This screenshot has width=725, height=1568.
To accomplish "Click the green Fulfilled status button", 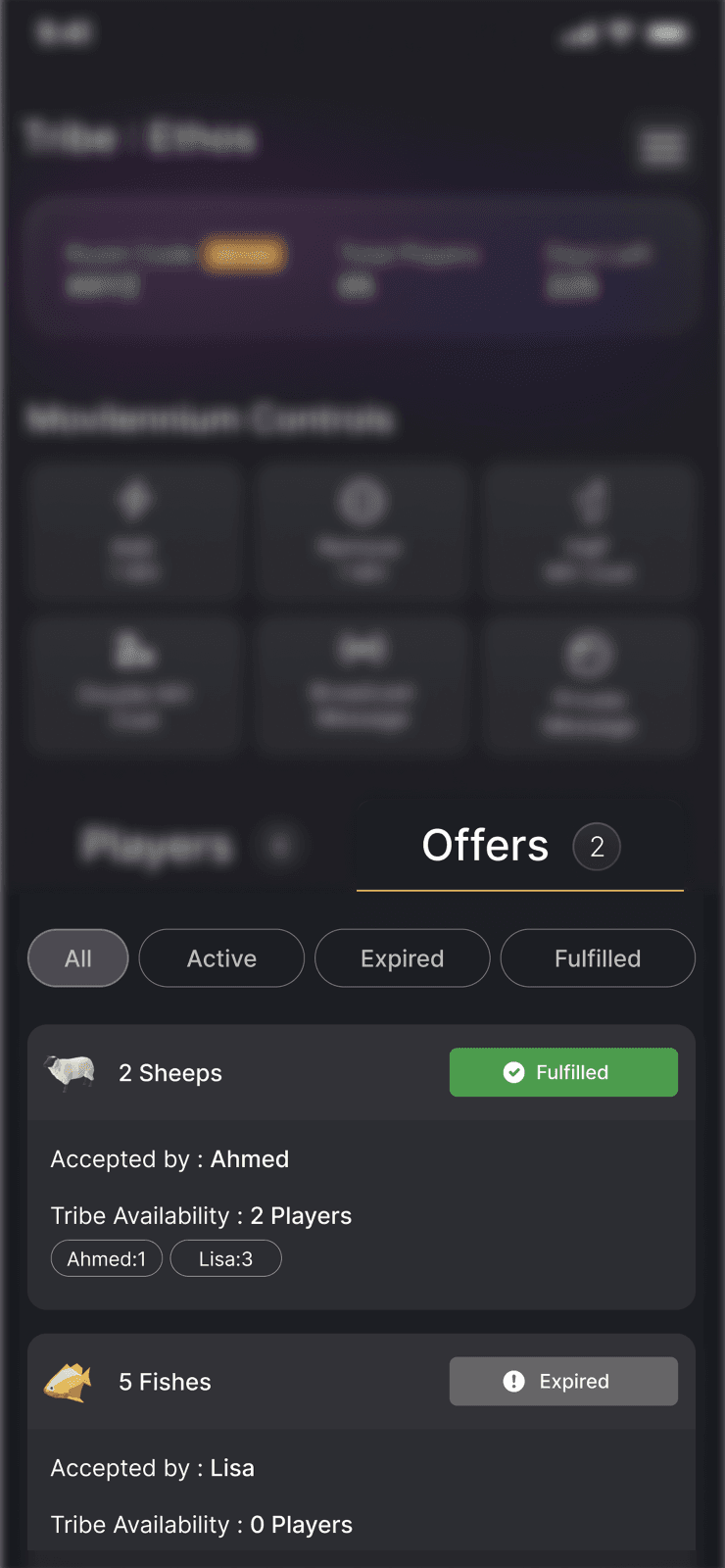I will 563,1072.
